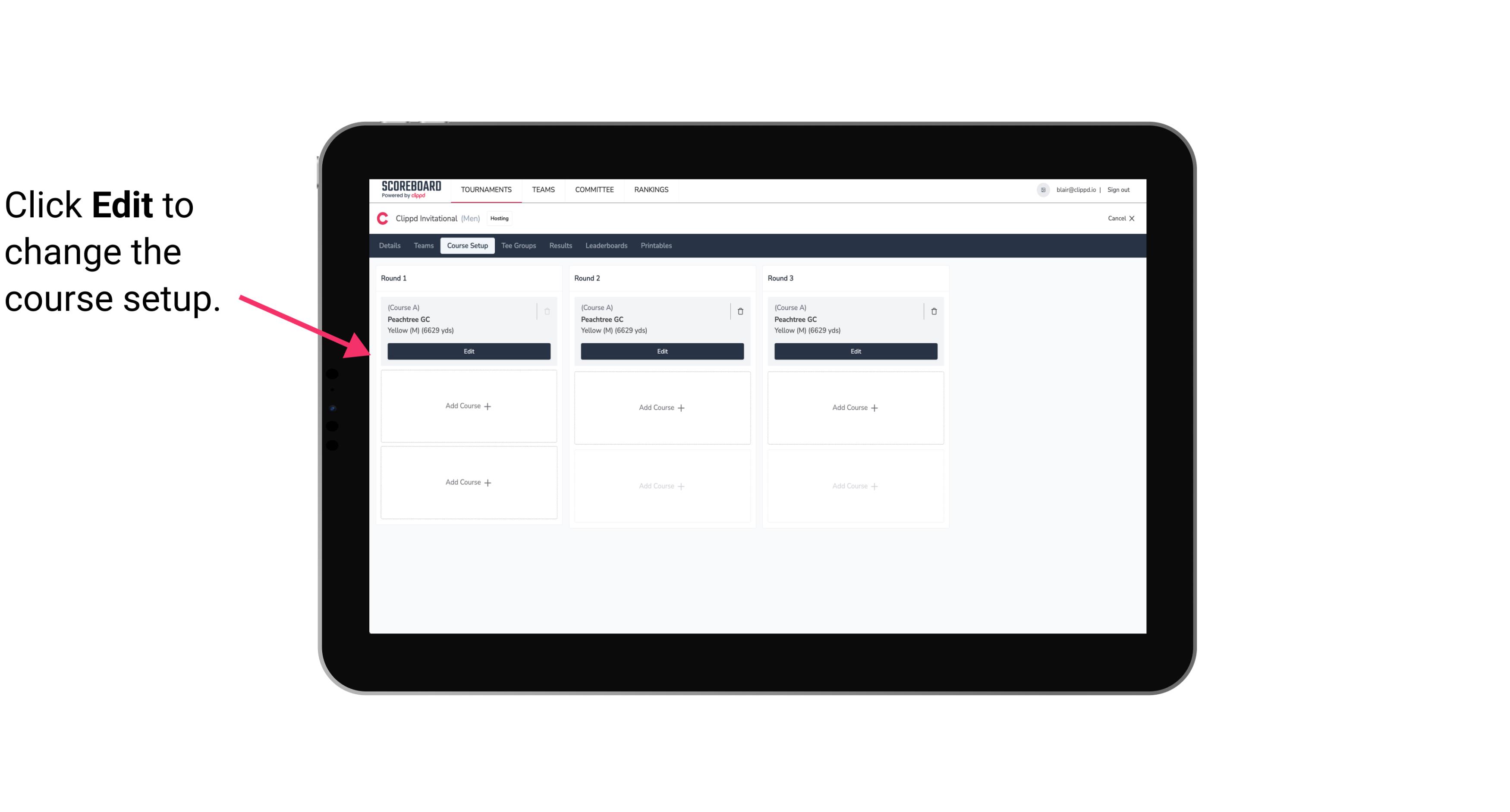Click Add Course in Round 3
The image size is (1510, 812).
855,407
